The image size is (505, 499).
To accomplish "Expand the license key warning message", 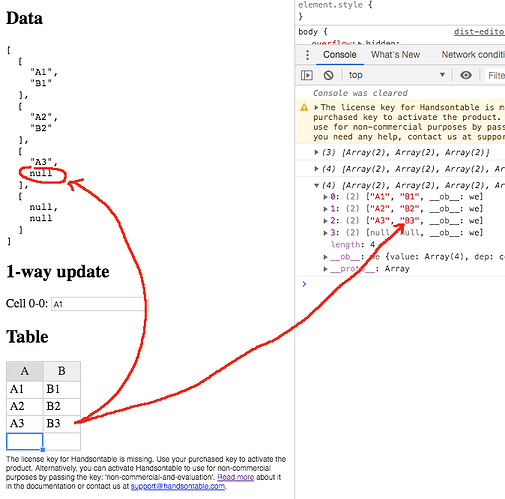I will pyautogui.click(x=316, y=107).
